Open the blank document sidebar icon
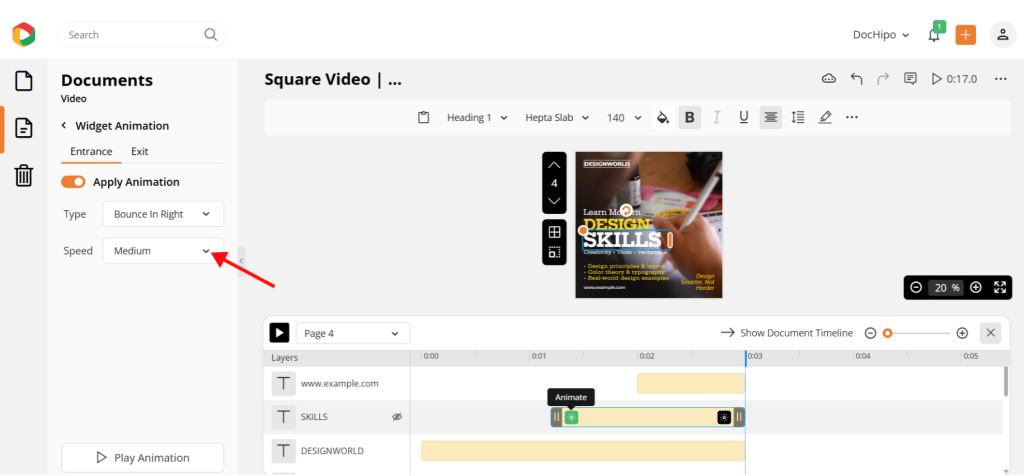This screenshot has height=476, width=1024. [x=24, y=82]
